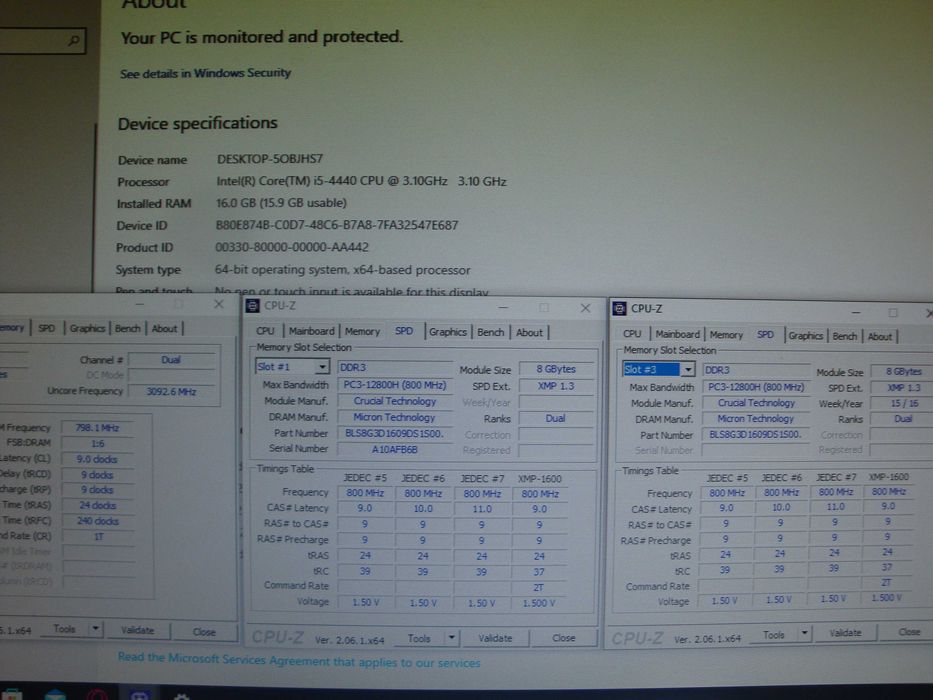
Task: Switch to Memory tab in Slot #3 window
Action: click(x=726, y=335)
